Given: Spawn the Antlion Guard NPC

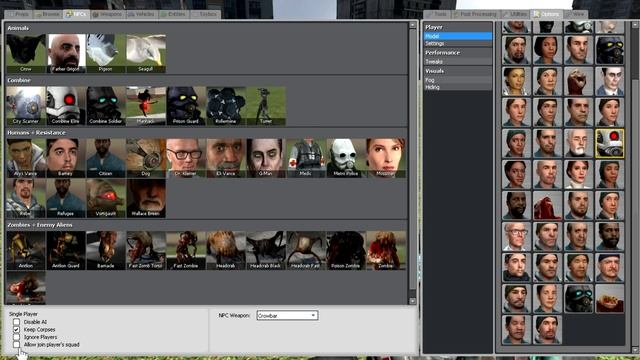Looking at the screenshot, I should click(66, 250).
